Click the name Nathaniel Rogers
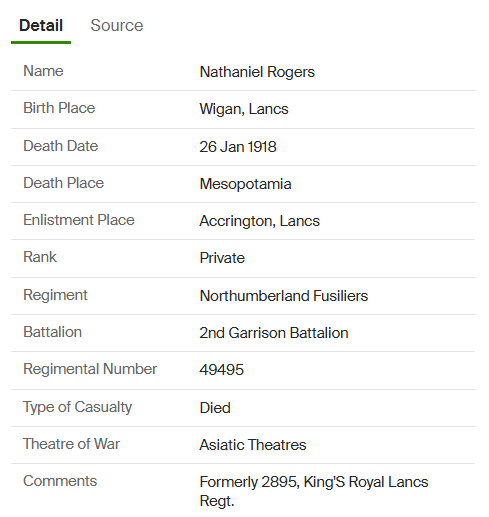The width and height of the screenshot is (489, 517). click(257, 72)
